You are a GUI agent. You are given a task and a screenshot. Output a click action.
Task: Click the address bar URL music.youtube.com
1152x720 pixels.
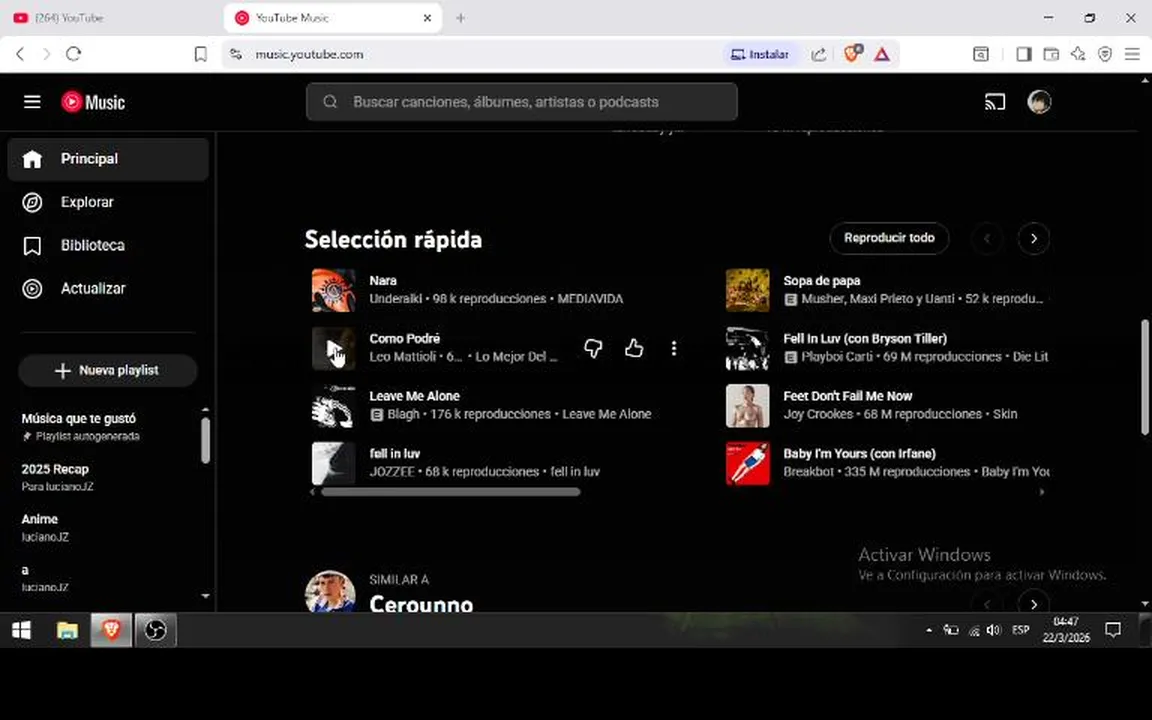pyautogui.click(x=309, y=54)
